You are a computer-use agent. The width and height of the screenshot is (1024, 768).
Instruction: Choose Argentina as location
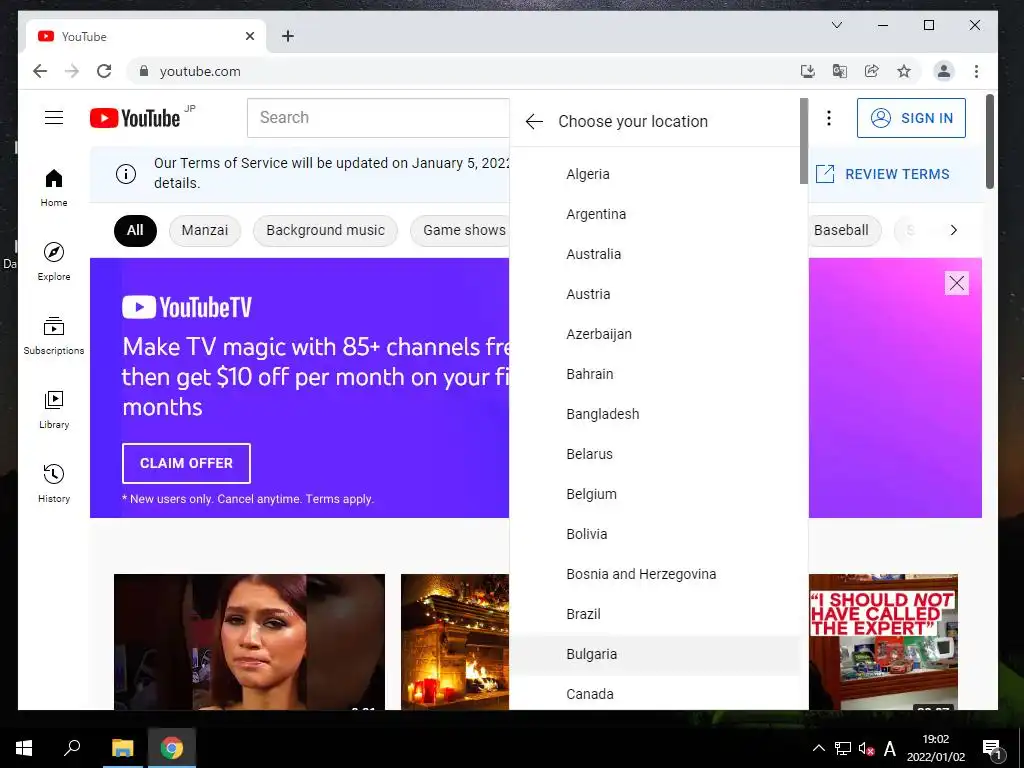[x=655, y=214]
